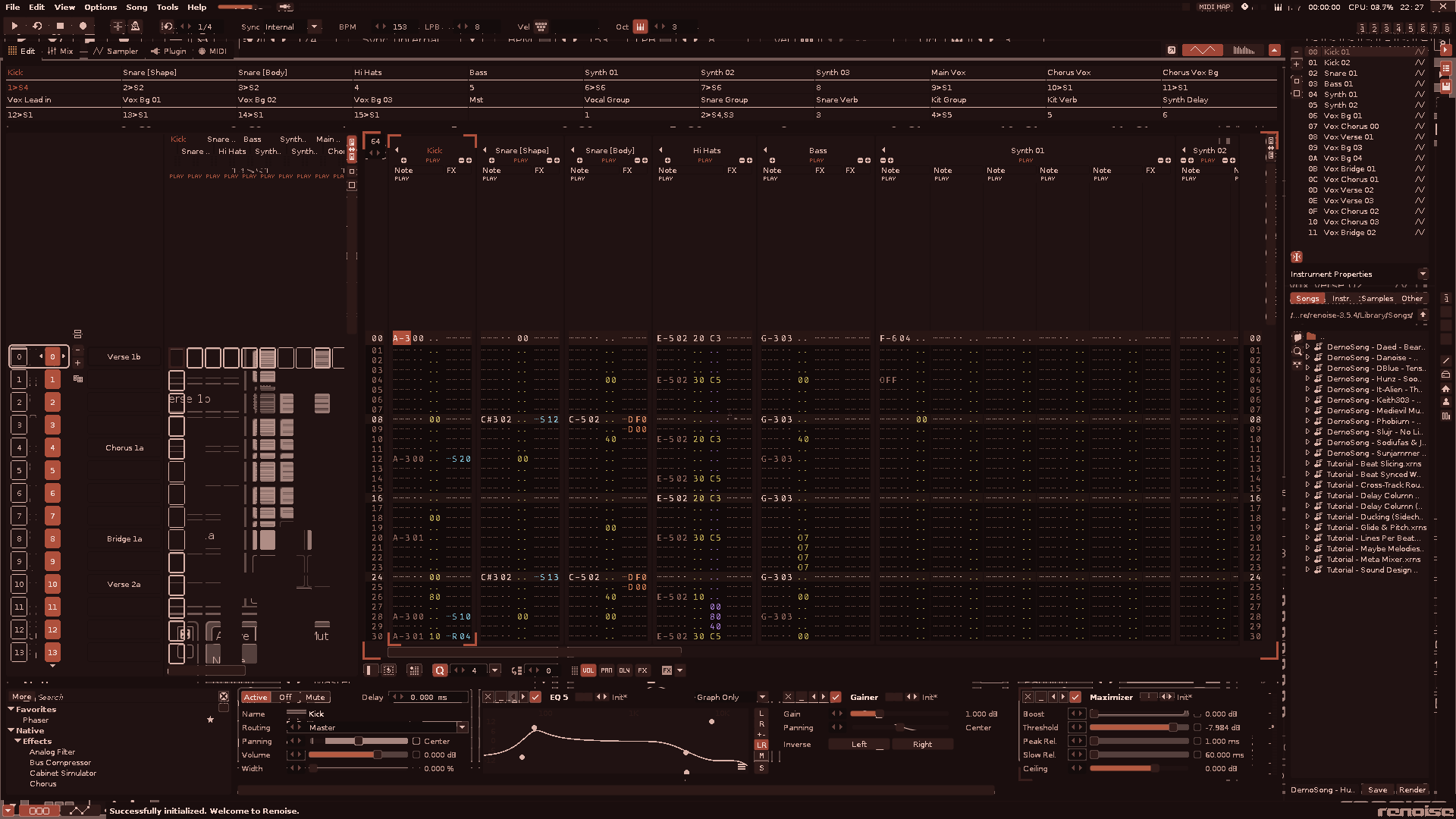Image resolution: width=1456 pixels, height=819 pixels.
Task: Toggle the block loop icon
Action: click(167, 26)
